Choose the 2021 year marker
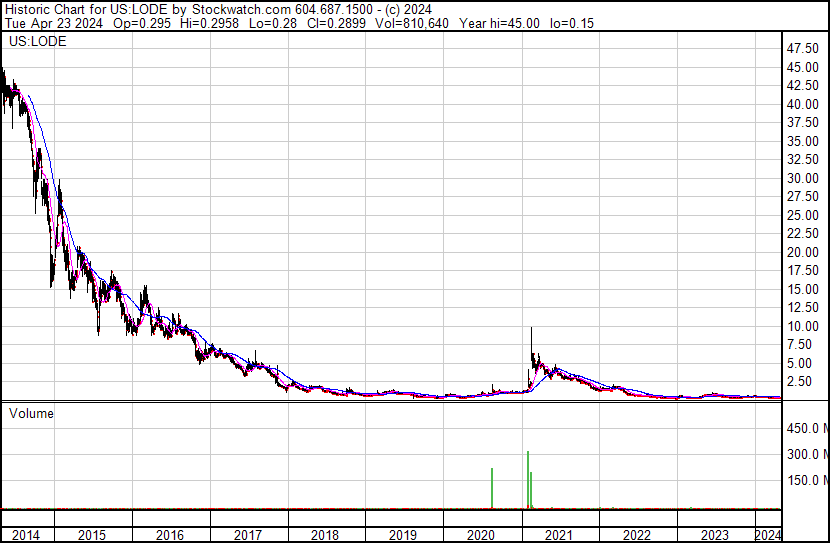This screenshot has width=830, height=543. coord(559,535)
